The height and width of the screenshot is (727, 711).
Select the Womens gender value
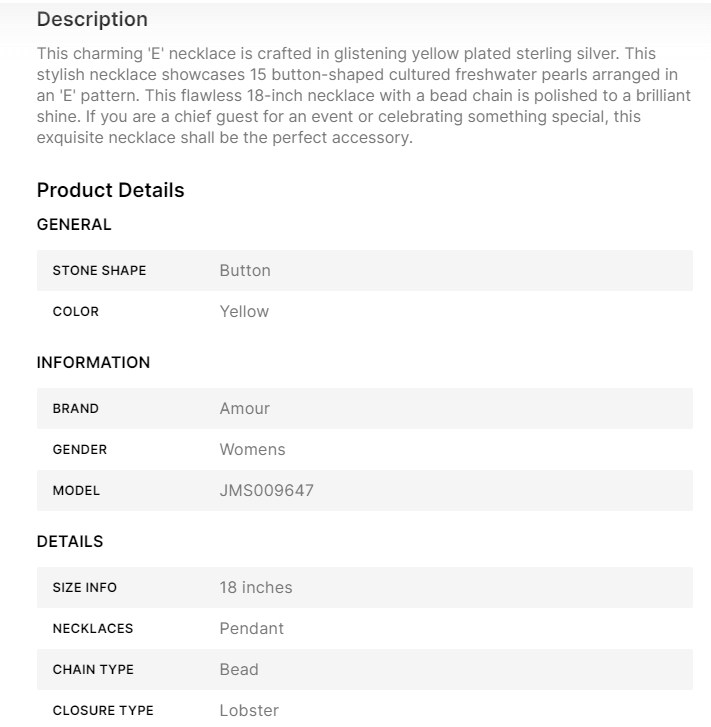[252, 450]
